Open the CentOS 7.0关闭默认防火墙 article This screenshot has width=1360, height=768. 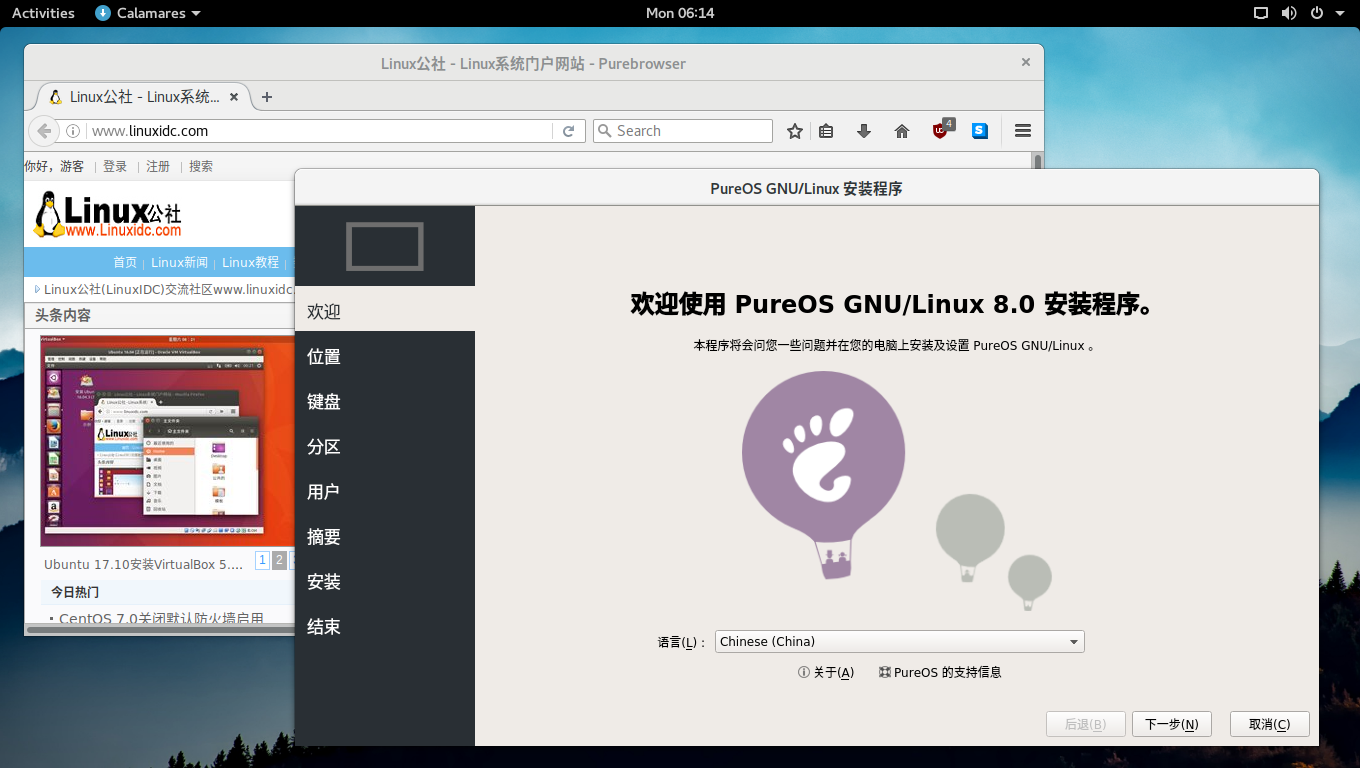162,619
